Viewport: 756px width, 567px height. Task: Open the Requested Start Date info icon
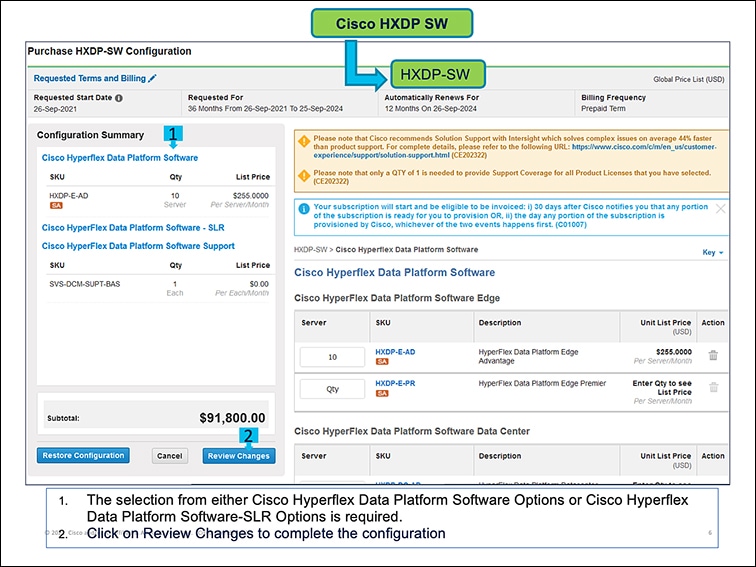point(119,98)
